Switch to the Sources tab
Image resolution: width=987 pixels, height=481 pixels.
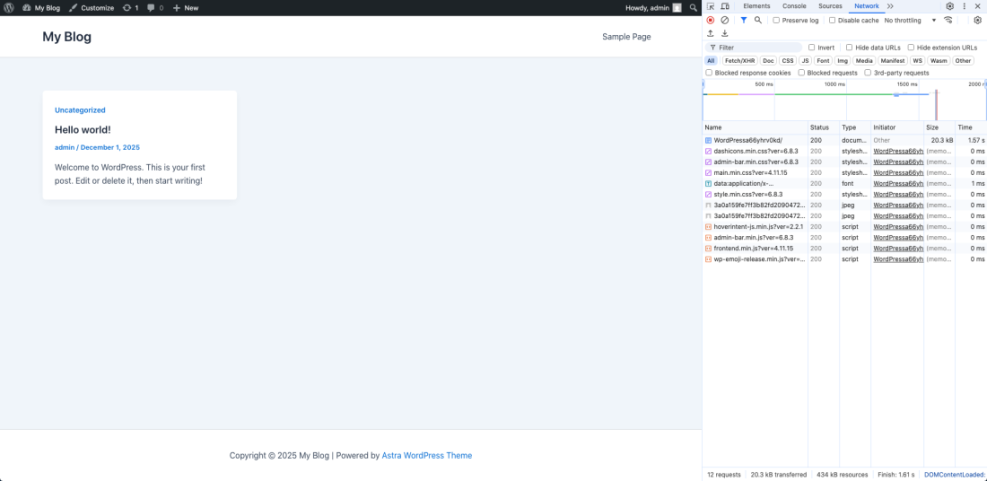[x=830, y=6]
